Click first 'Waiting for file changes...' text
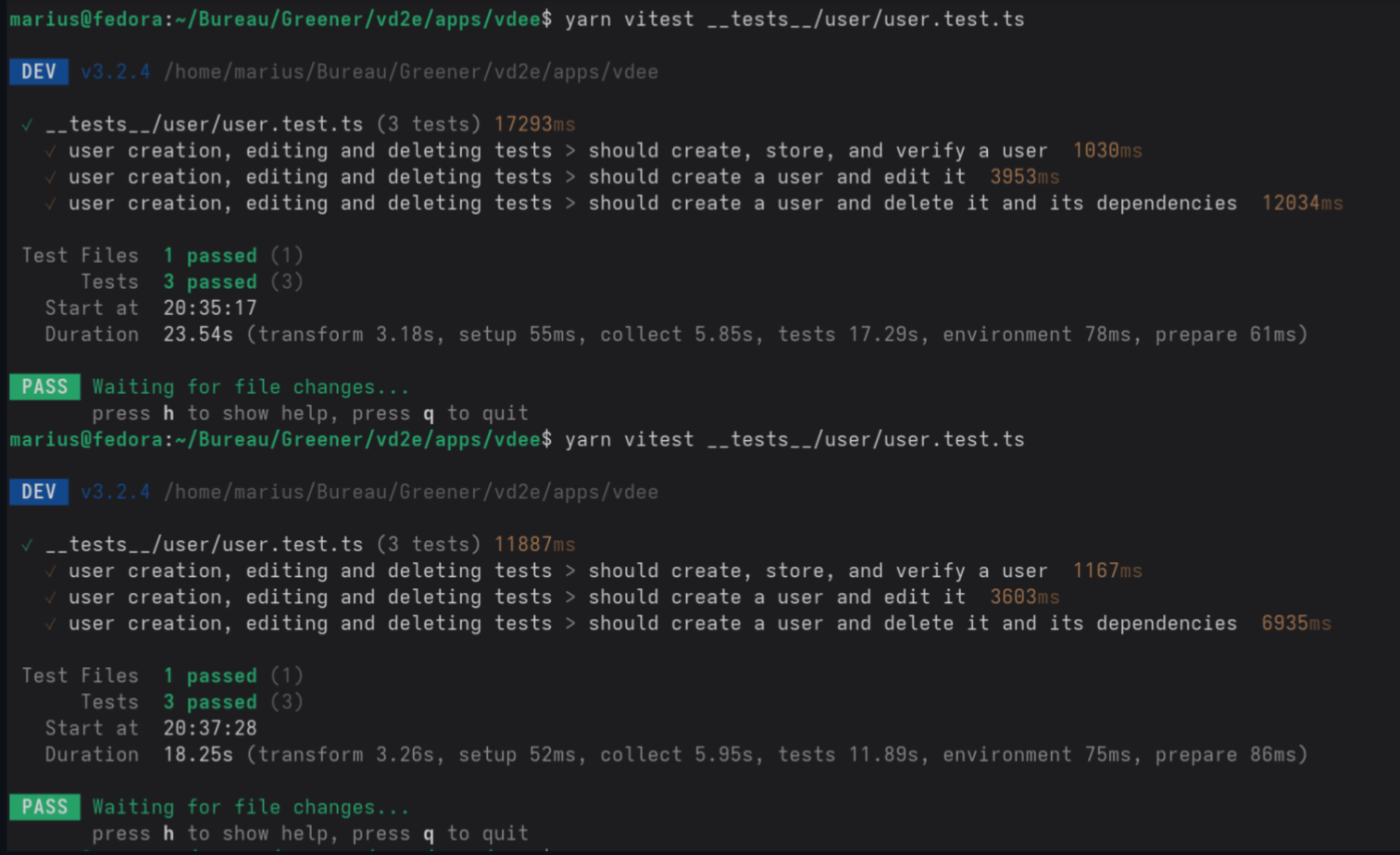 250,387
